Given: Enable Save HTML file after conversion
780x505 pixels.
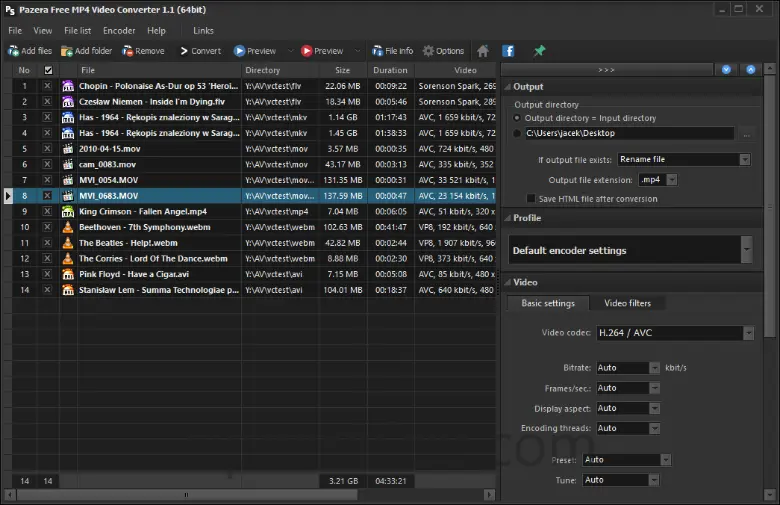Looking at the screenshot, I should pos(531,199).
